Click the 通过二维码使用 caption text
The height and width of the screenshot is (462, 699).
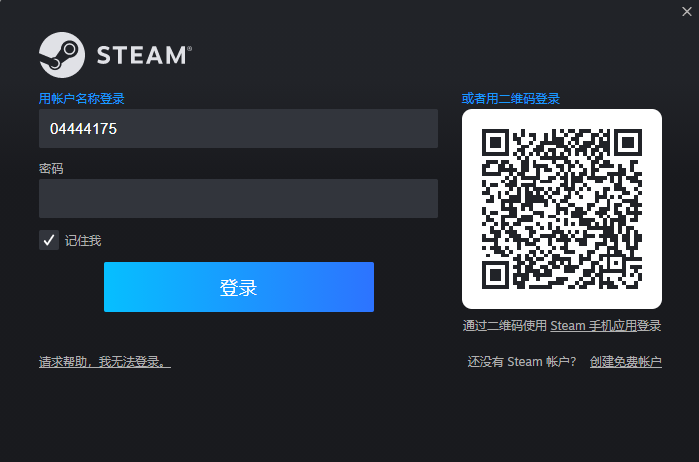click(505, 326)
